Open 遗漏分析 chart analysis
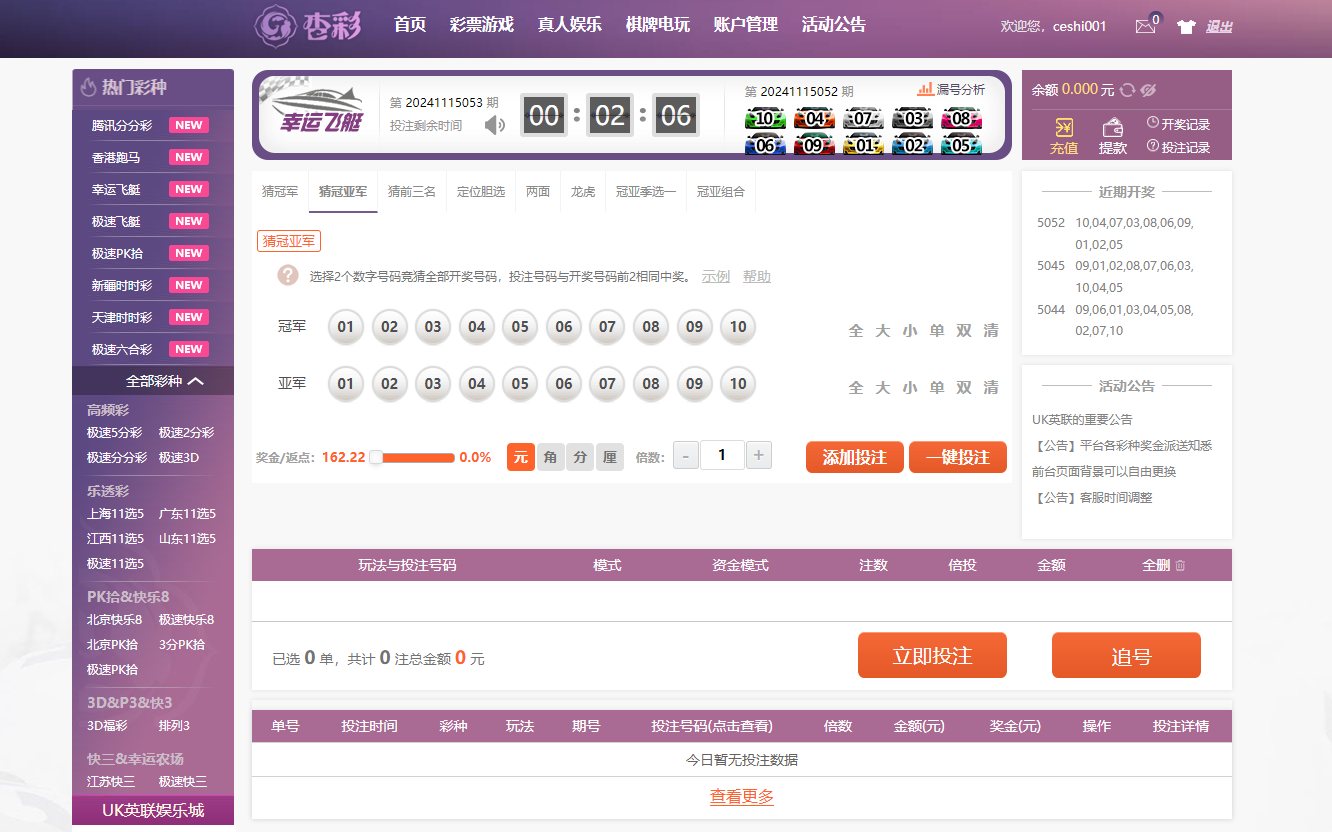 pyautogui.click(x=951, y=89)
